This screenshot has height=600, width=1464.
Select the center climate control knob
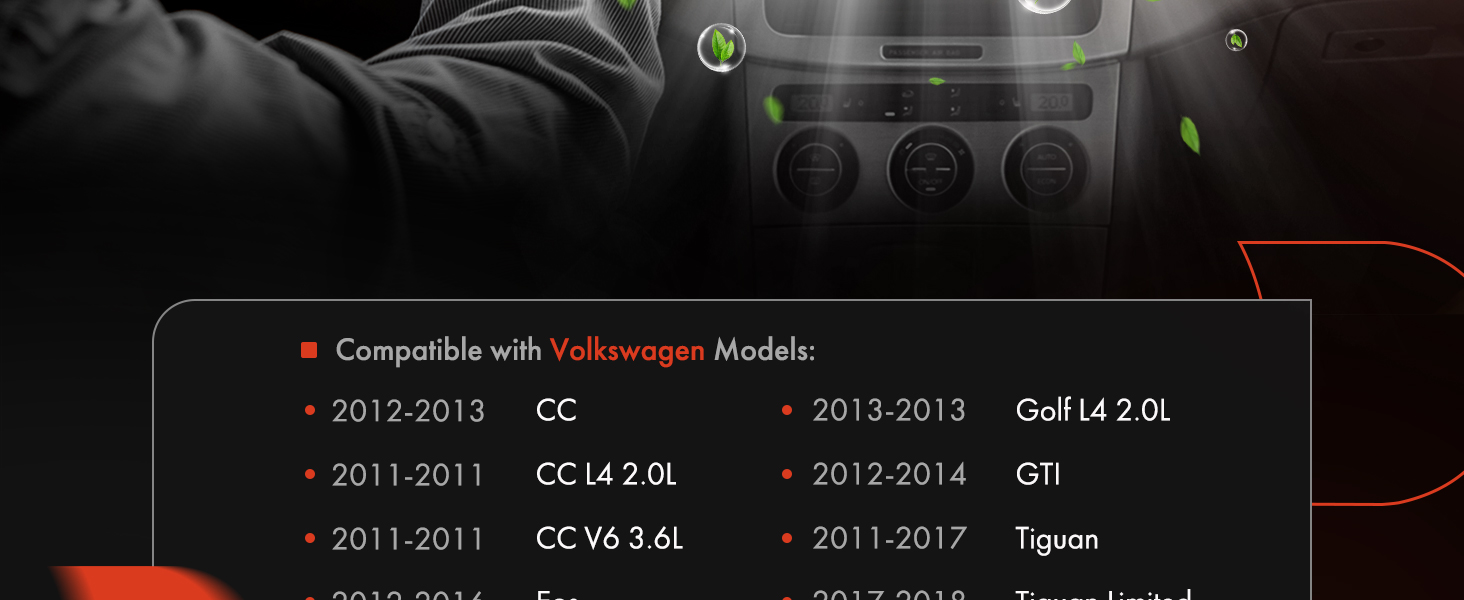(929, 168)
